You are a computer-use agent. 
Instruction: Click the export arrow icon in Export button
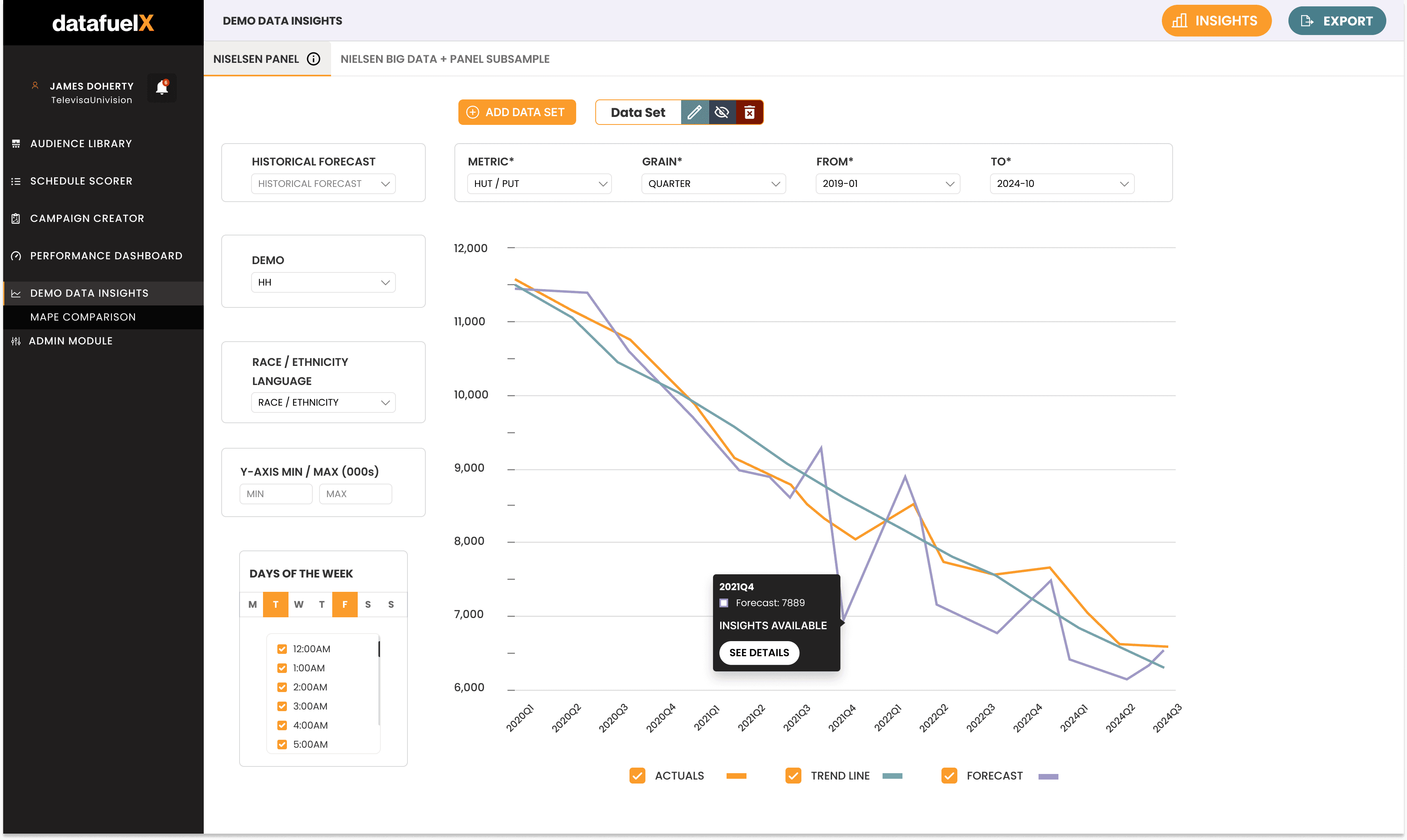coord(1307,21)
